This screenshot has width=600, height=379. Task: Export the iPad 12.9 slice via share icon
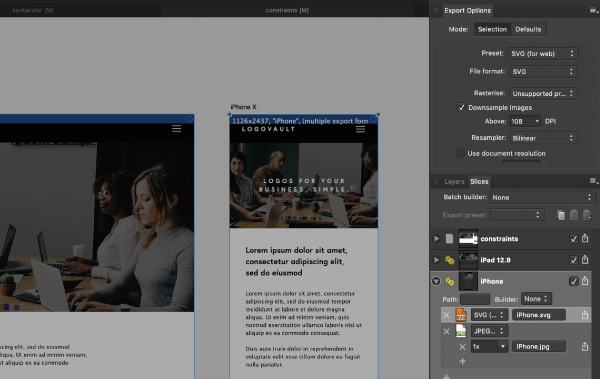coord(585,260)
